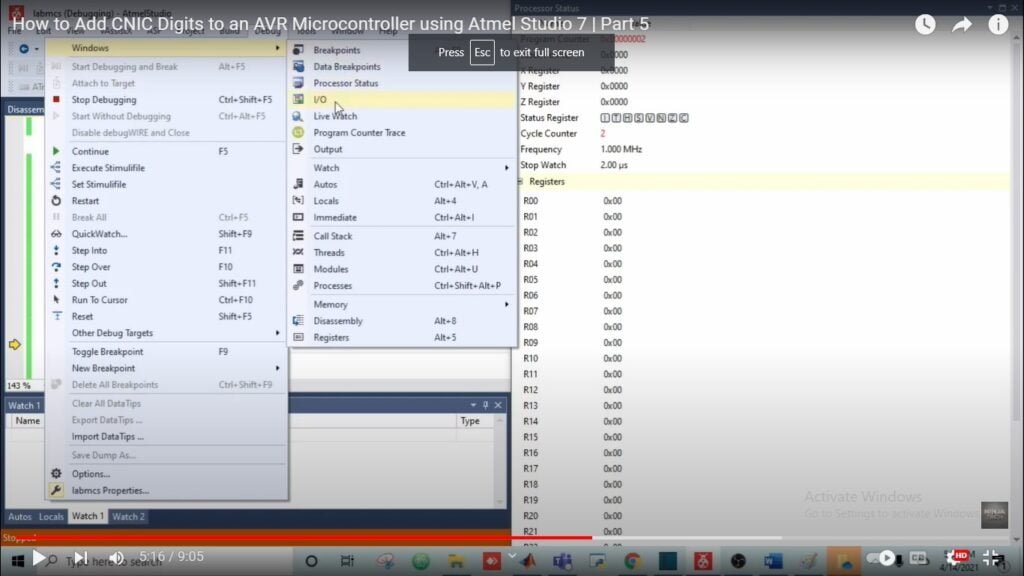Click the YouTube Share arrow icon
1024x576 pixels.
coord(962,25)
